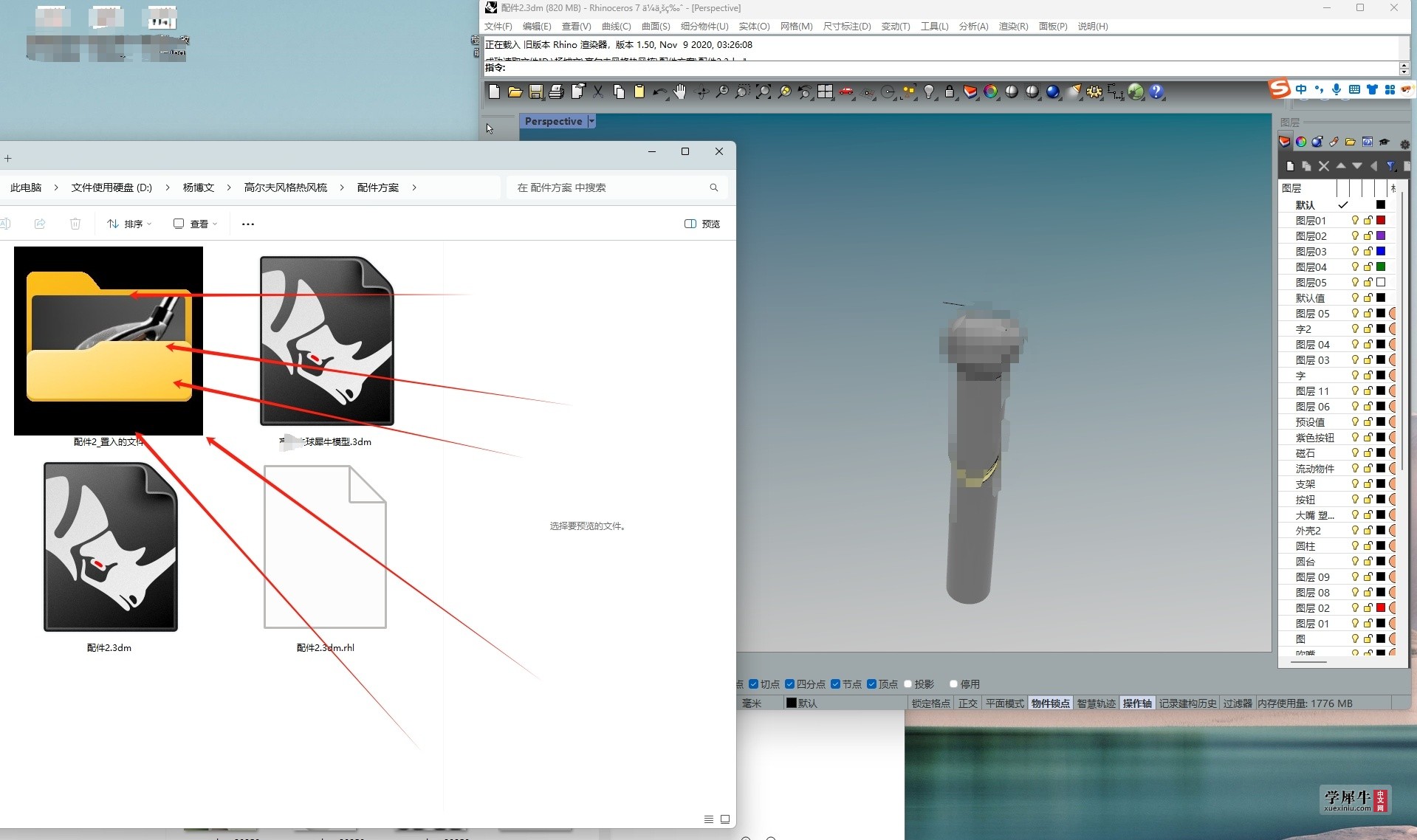Click green color swatch of 图层04
This screenshot has height=840, width=1417.
pos(1380,266)
